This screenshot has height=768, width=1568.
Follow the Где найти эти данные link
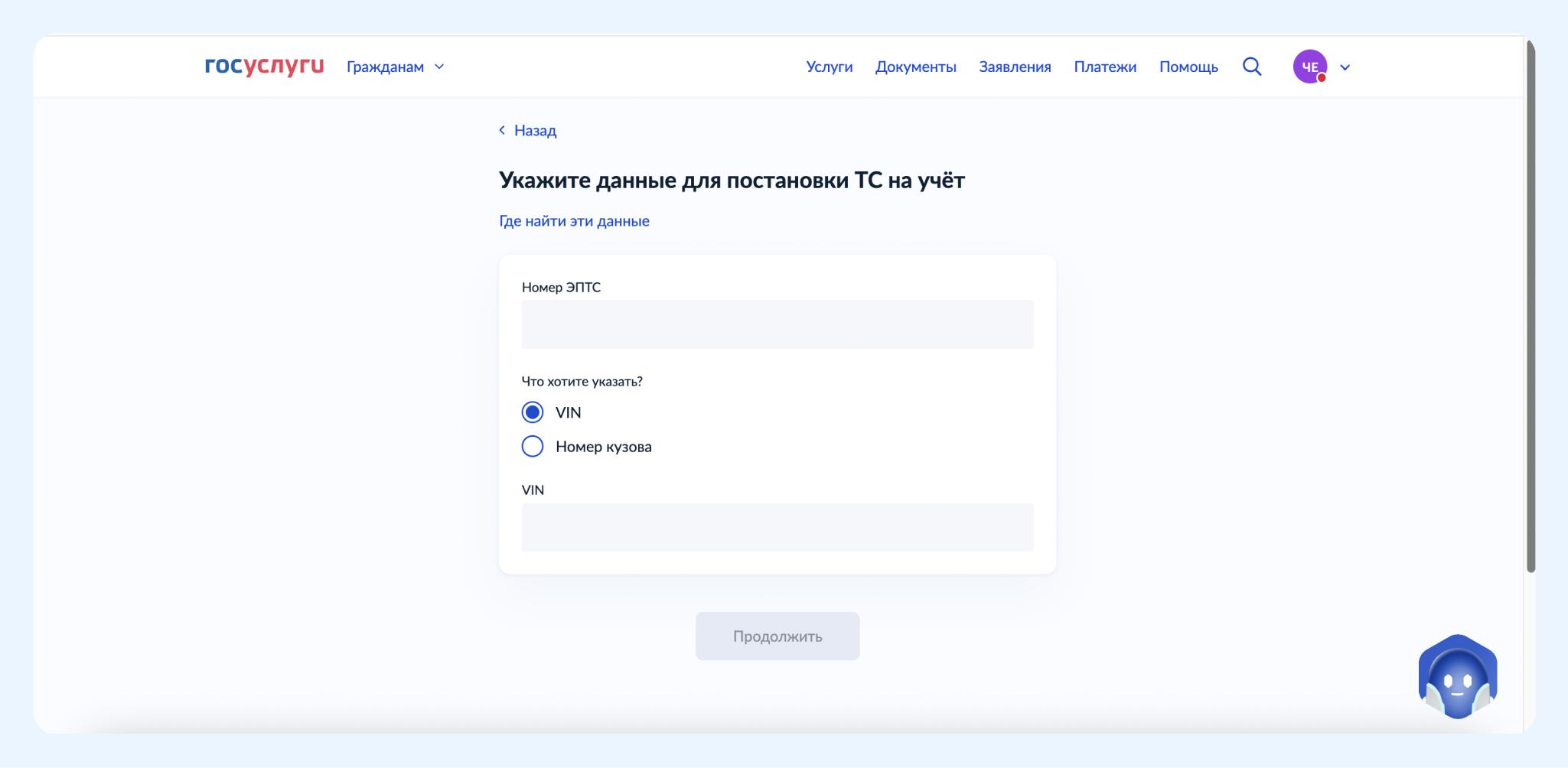(x=574, y=221)
